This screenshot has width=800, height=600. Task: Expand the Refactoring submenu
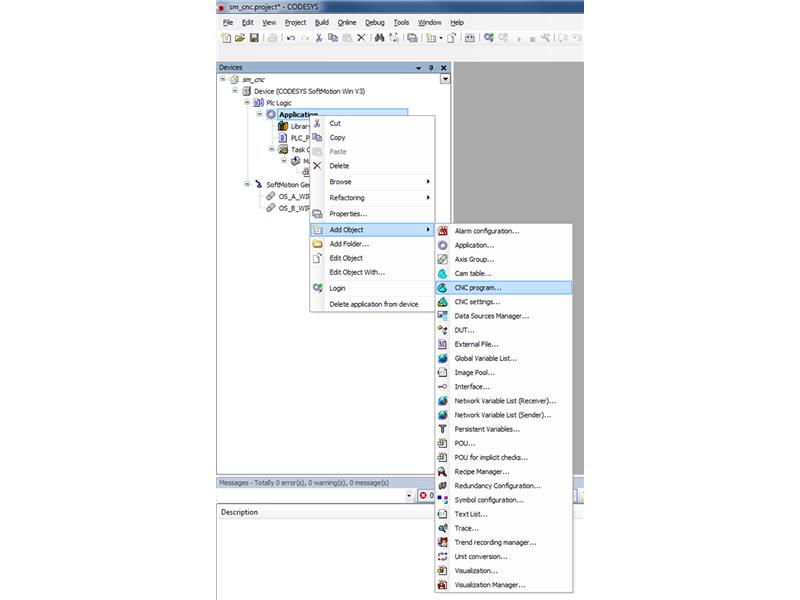pos(372,197)
